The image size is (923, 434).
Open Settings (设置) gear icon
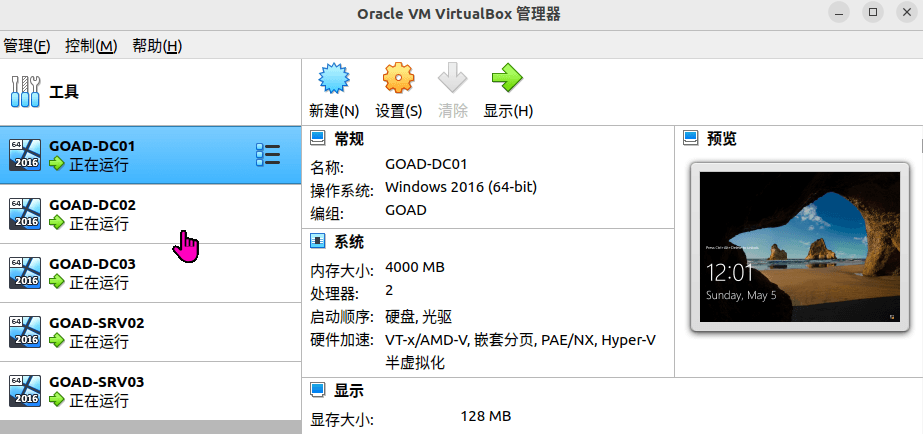coord(398,79)
